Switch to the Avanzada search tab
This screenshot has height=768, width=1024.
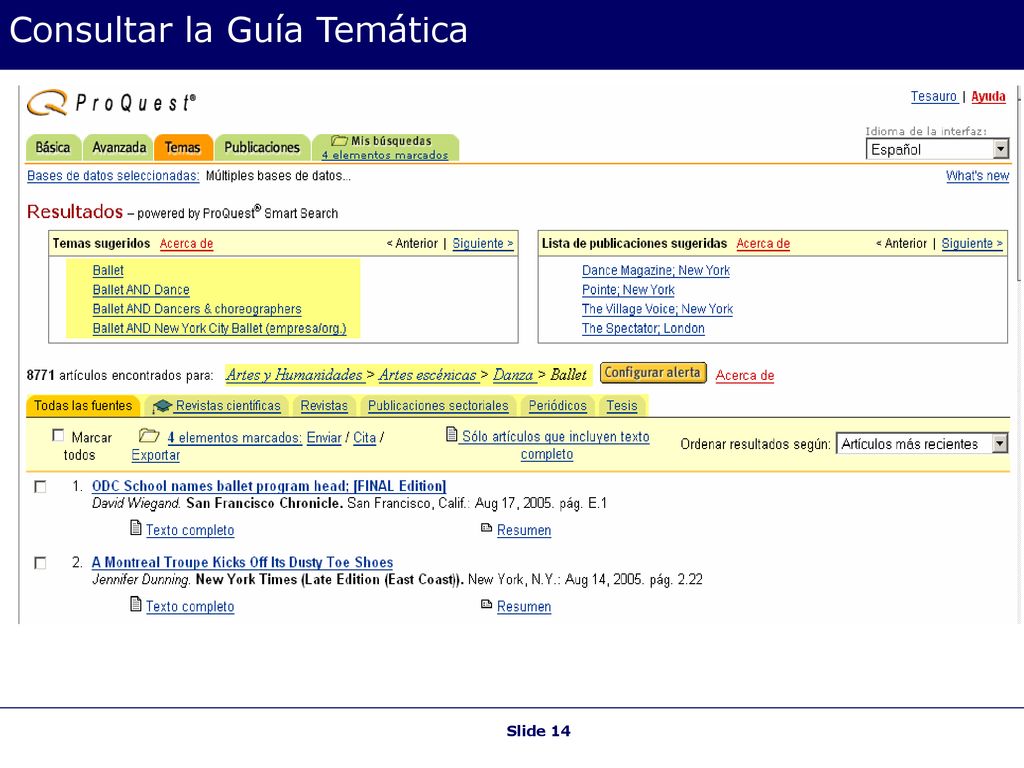coord(119,148)
